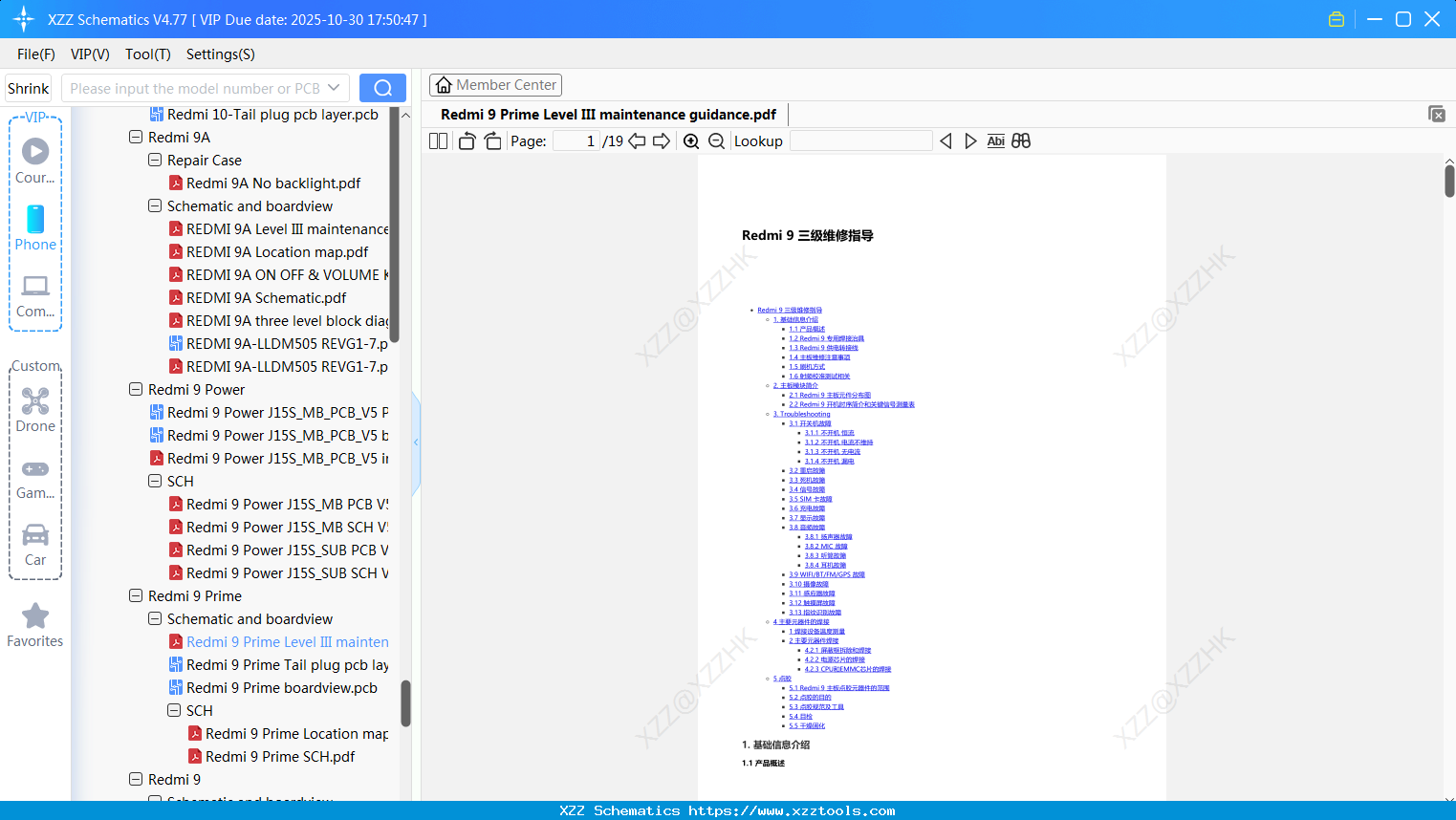Open the File(F) menu

pyautogui.click(x=36, y=54)
